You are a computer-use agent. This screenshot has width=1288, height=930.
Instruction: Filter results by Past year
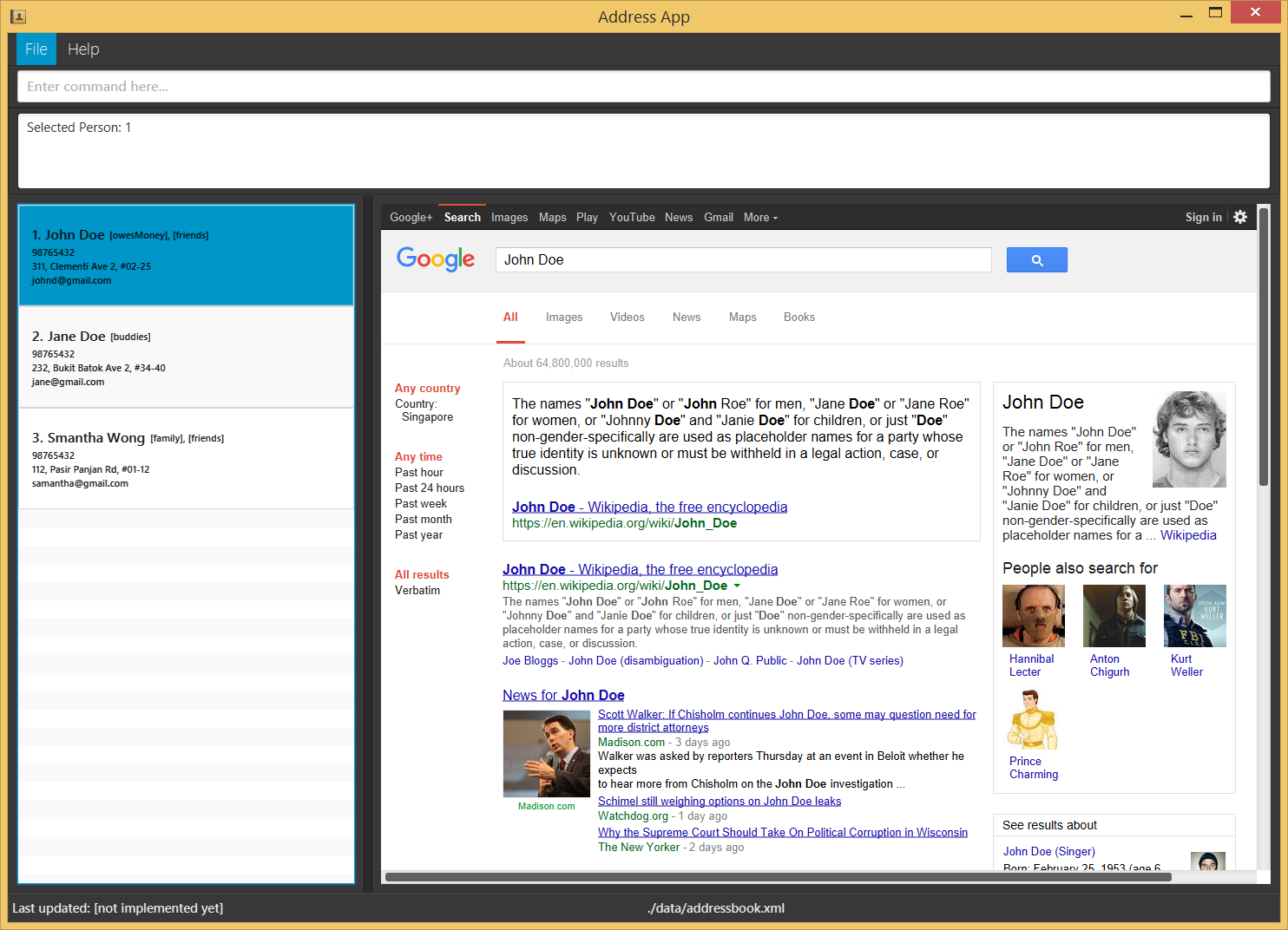(419, 535)
